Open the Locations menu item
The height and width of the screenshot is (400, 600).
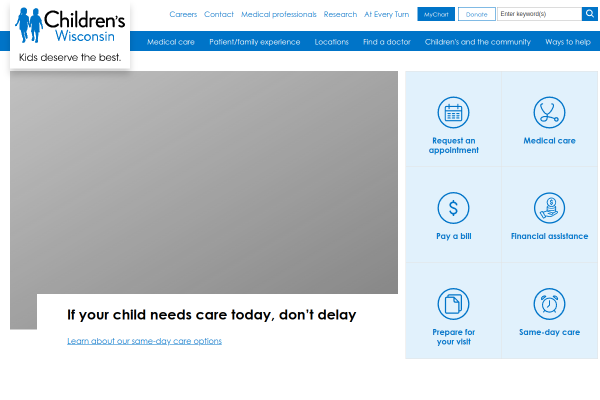pos(331,42)
